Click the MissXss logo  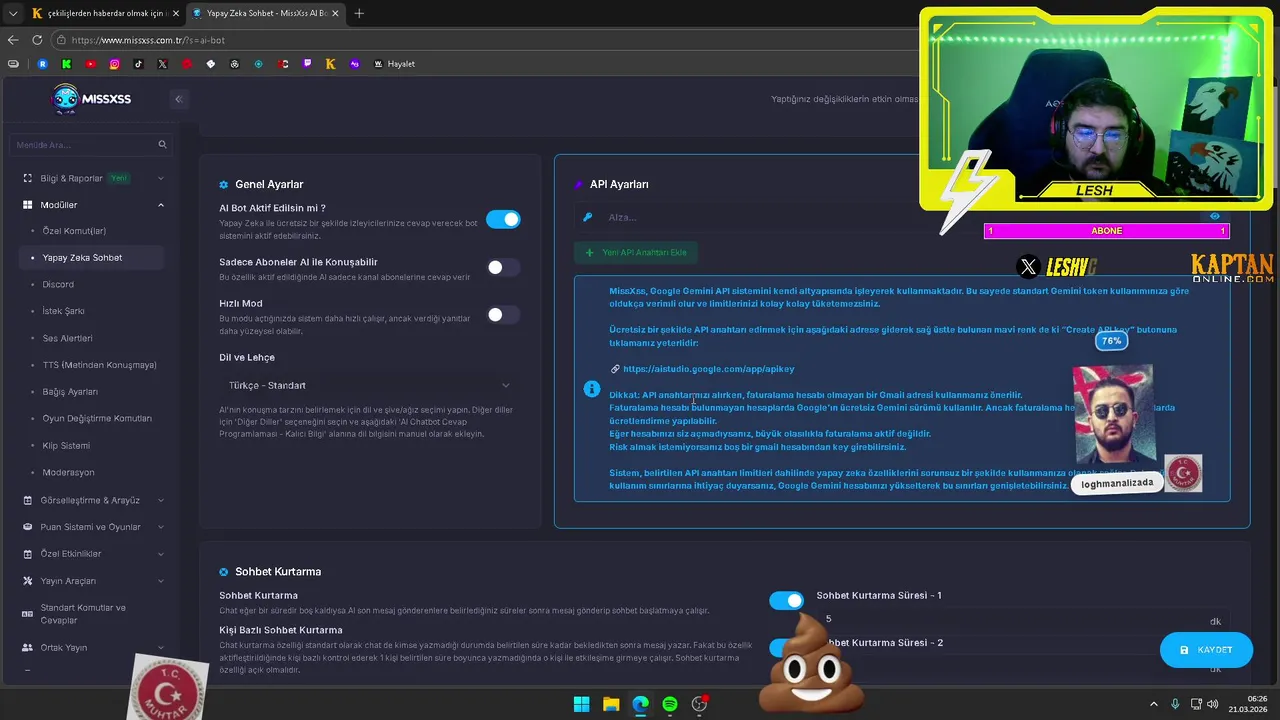(x=91, y=99)
